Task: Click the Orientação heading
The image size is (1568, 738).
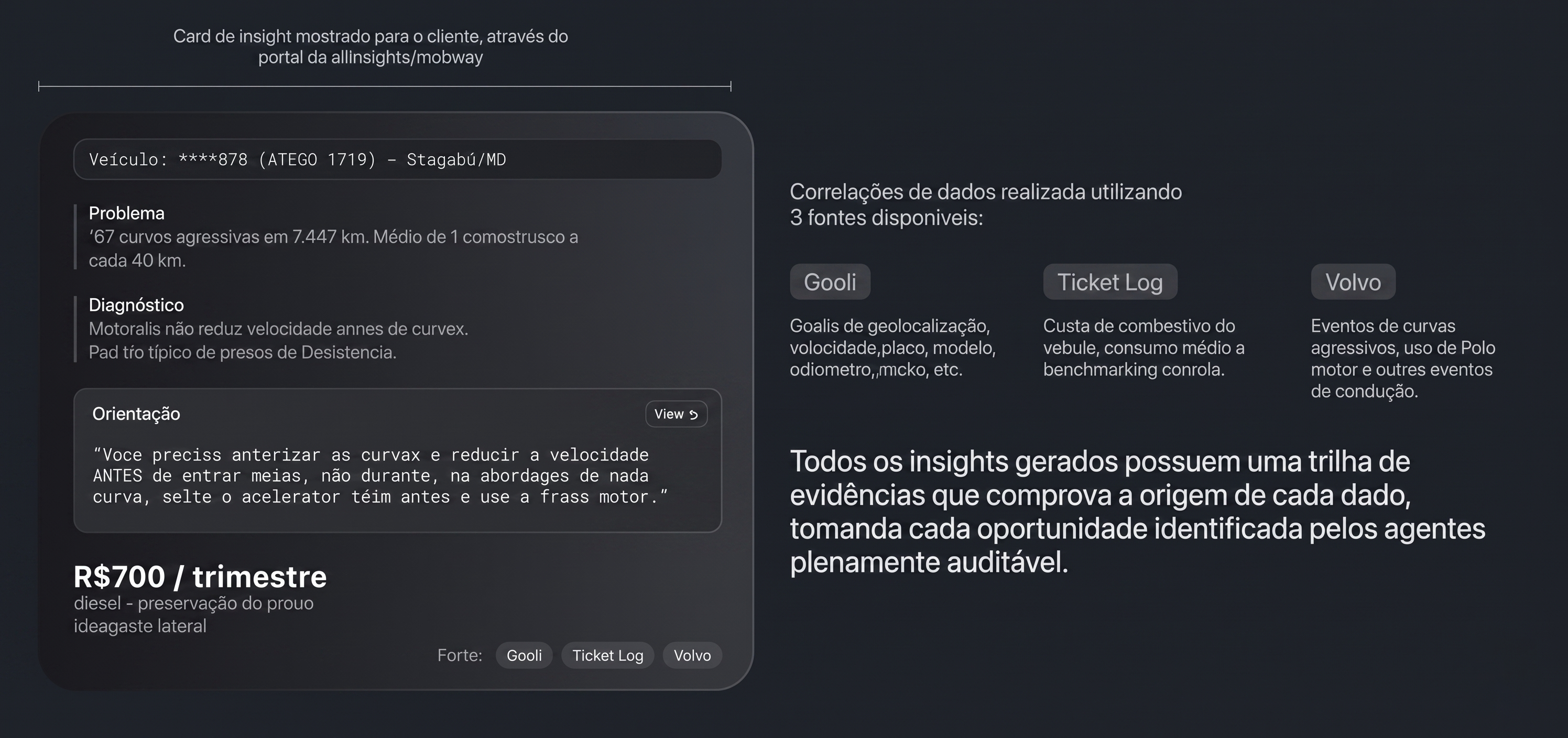Action: [x=136, y=414]
